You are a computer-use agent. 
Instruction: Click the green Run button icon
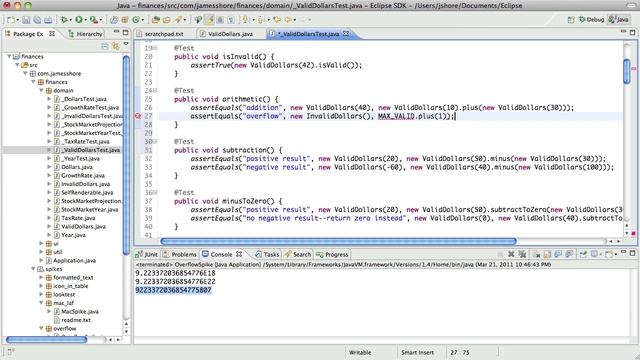tap(79, 20)
